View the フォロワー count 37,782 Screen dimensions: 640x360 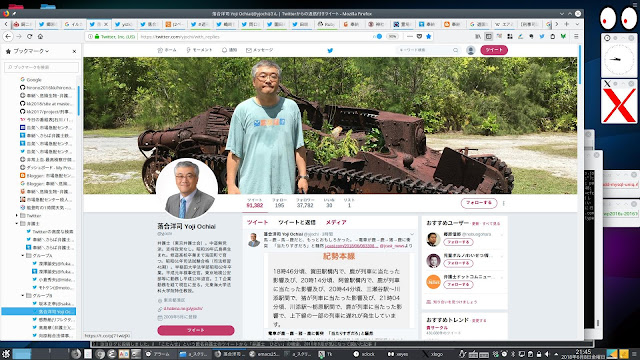click(305, 203)
